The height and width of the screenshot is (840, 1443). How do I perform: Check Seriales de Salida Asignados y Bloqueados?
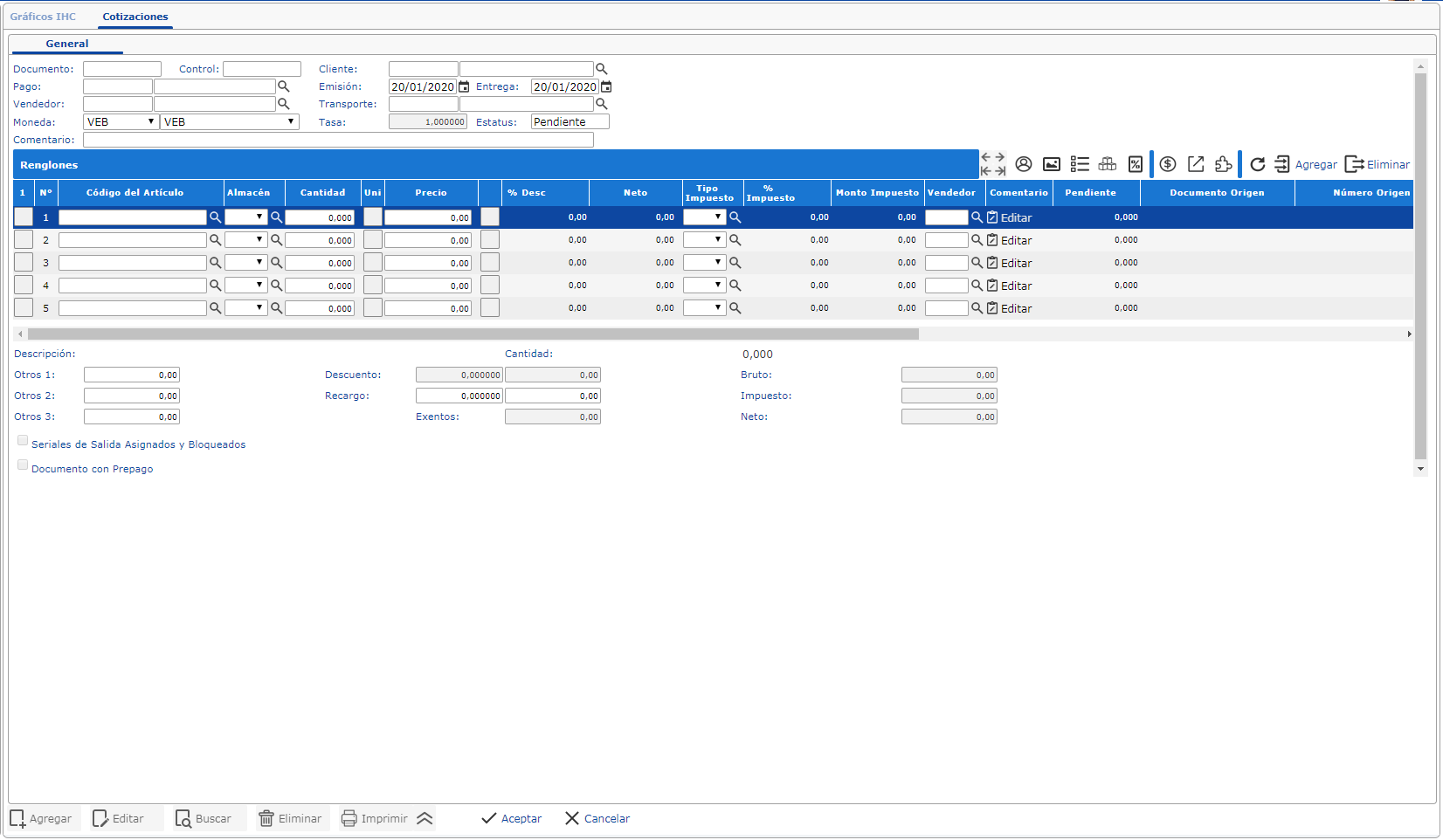[x=23, y=441]
